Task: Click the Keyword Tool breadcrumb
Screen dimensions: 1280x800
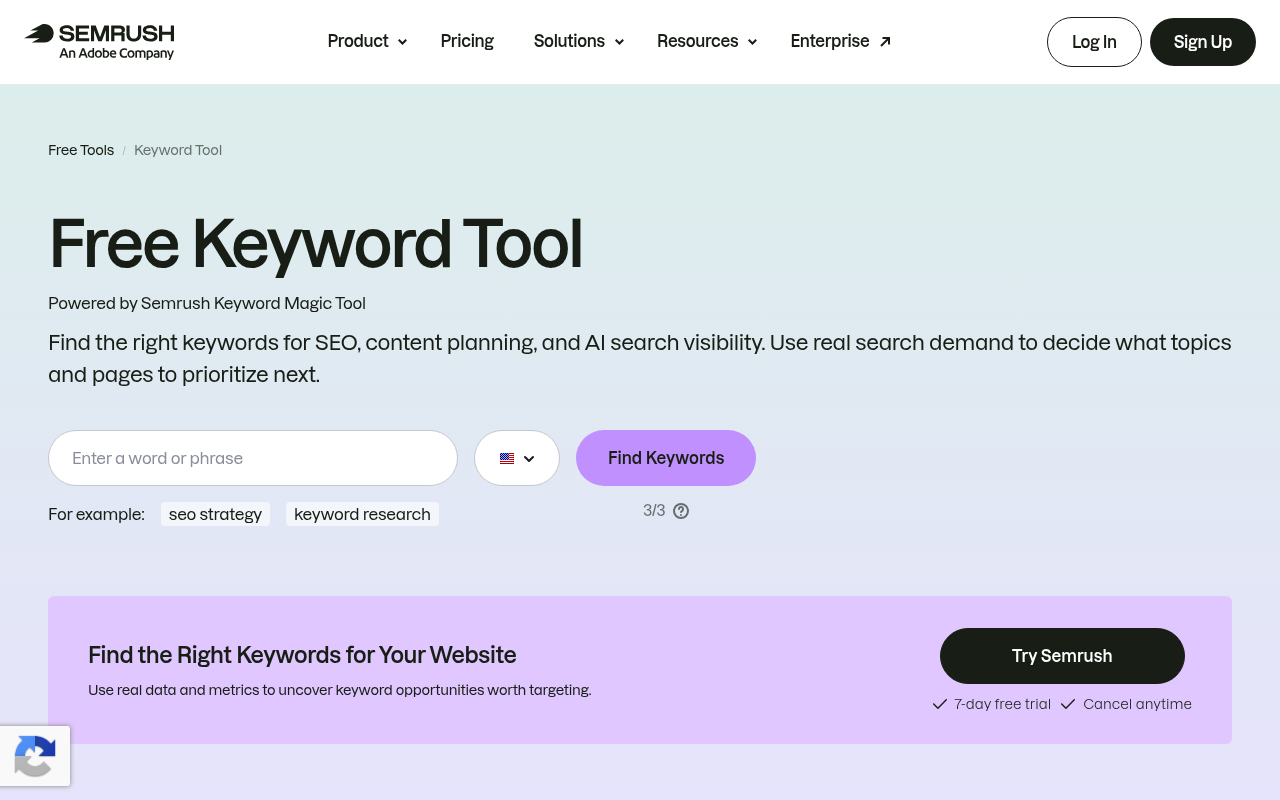Action: [x=178, y=150]
